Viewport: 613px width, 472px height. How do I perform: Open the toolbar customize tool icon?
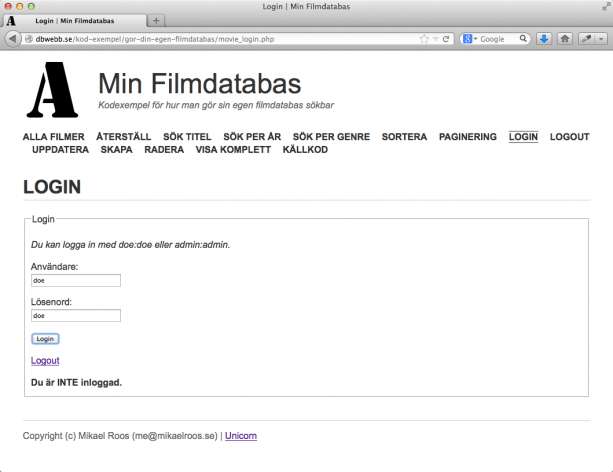pyautogui.click(x=586, y=39)
